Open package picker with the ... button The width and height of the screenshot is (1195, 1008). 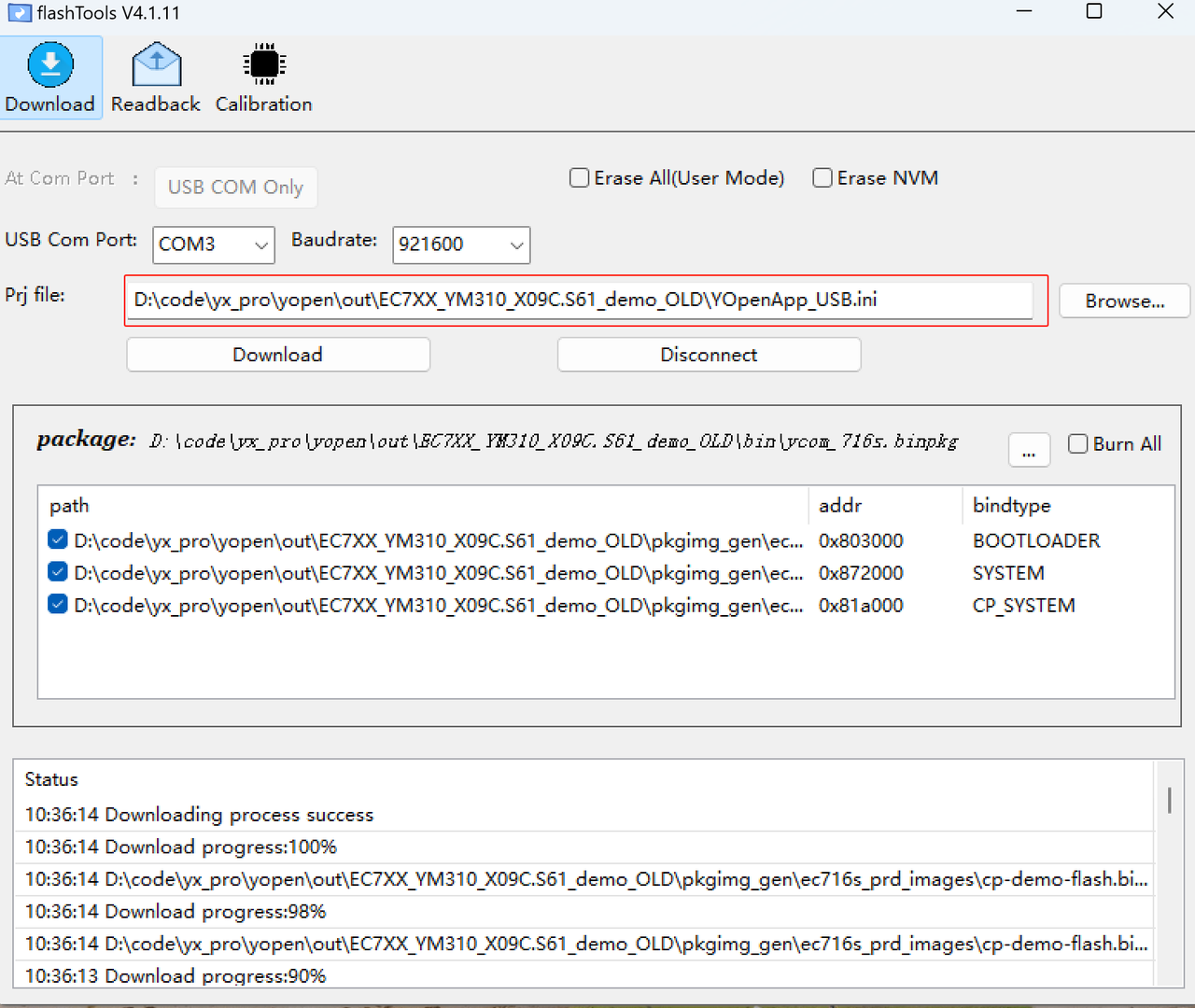(1029, 450)
